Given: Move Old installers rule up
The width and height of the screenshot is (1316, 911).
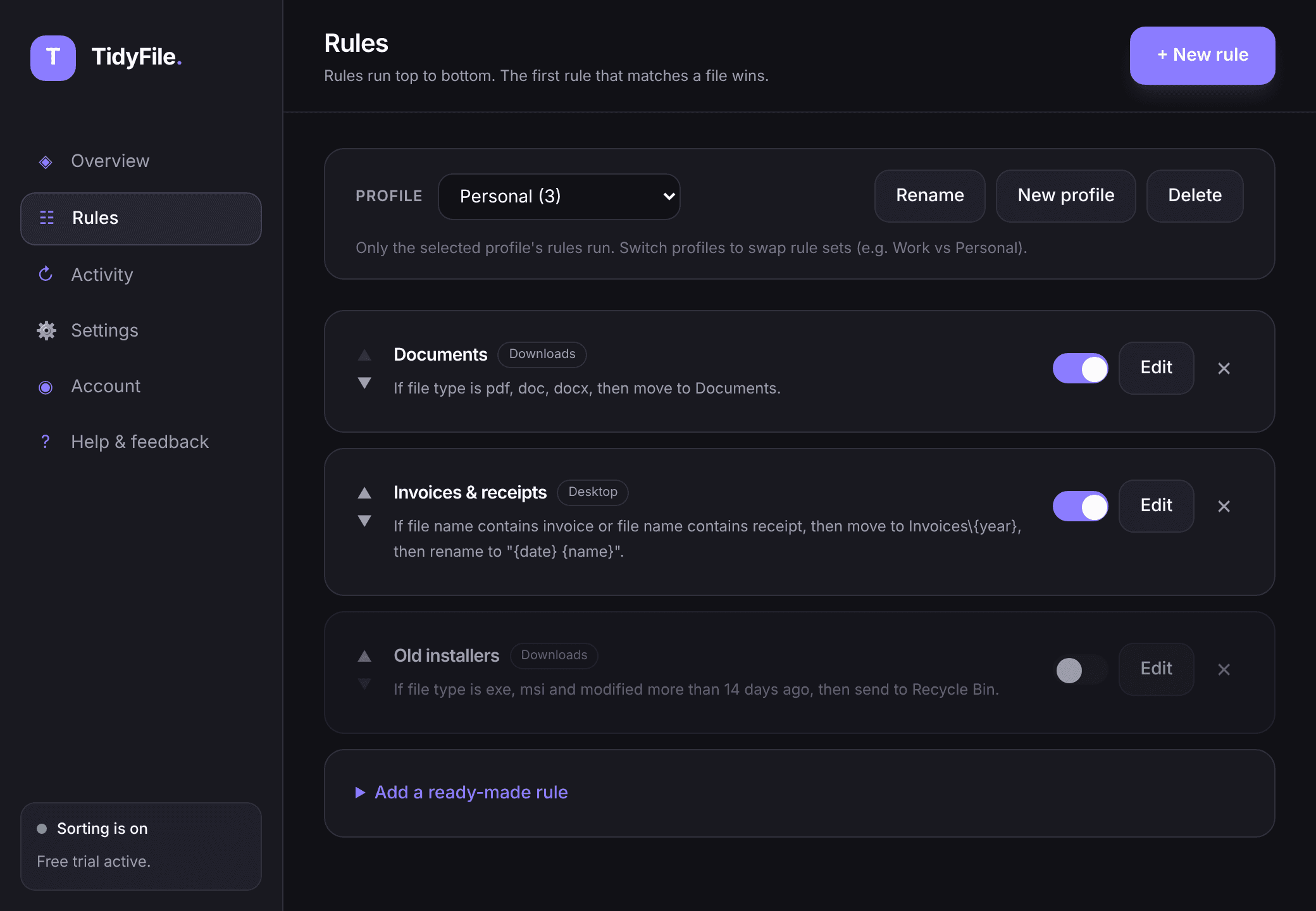Looking at the screenshot, I should coord(364,656).
